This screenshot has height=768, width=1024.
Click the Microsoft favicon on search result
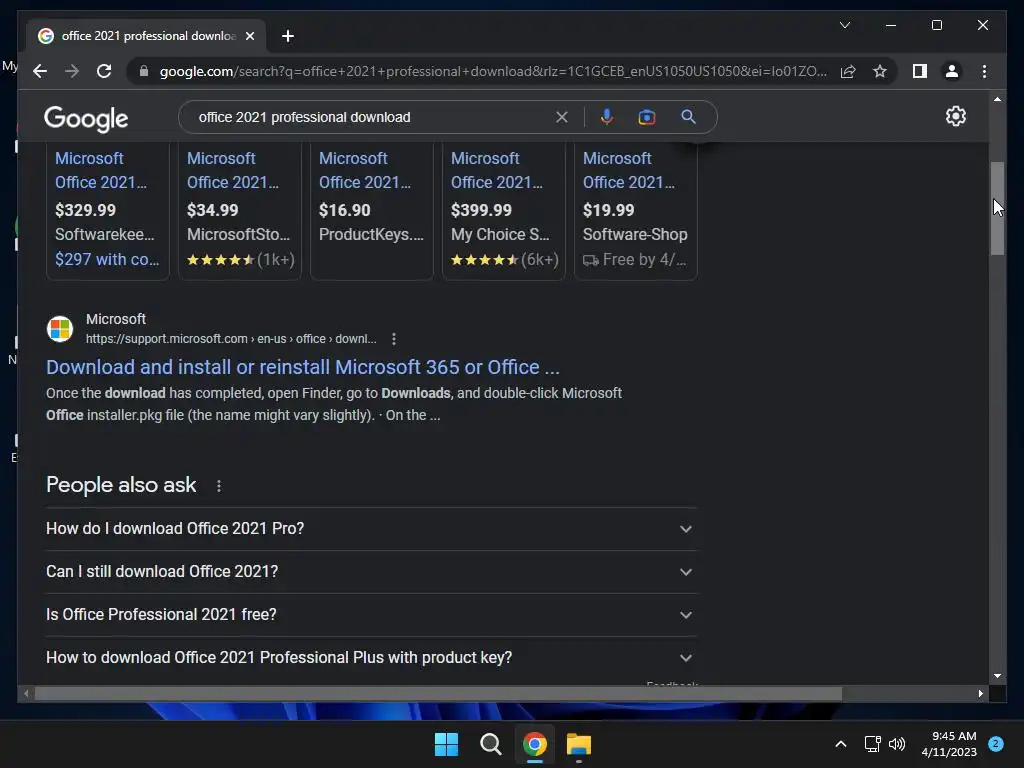point(60,328)
